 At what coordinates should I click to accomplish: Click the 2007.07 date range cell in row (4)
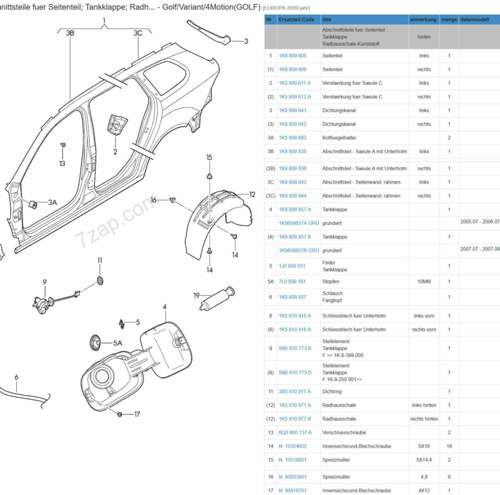(x=480, y=249)
